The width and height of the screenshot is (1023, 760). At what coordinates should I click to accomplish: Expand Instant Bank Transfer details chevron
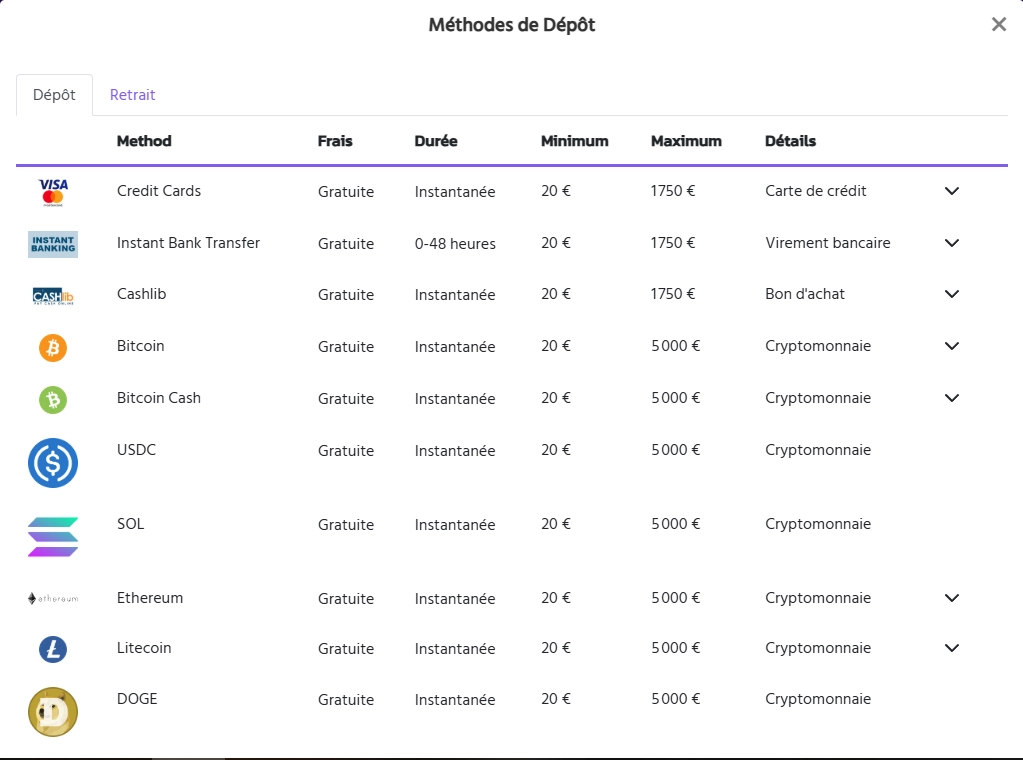click(951, 243)
